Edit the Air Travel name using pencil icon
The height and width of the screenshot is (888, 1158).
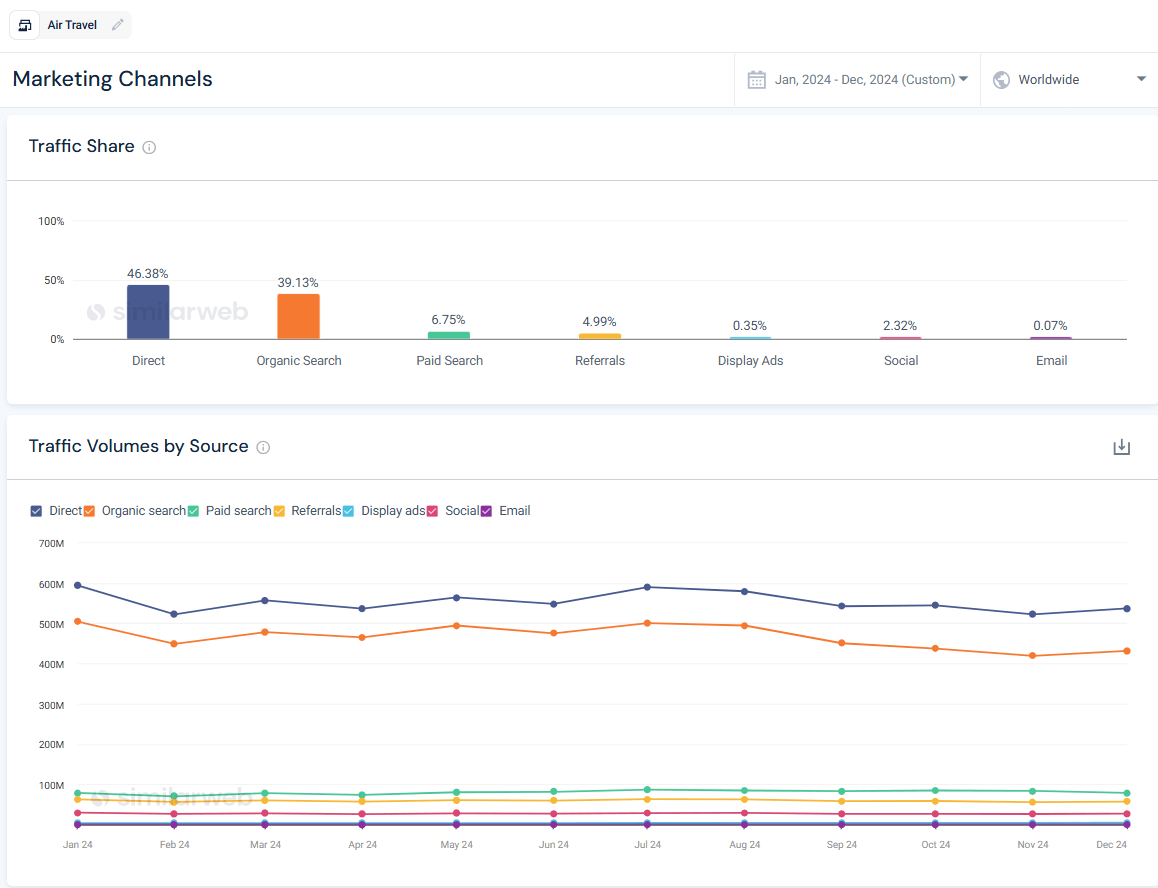[x=116, y=25]
